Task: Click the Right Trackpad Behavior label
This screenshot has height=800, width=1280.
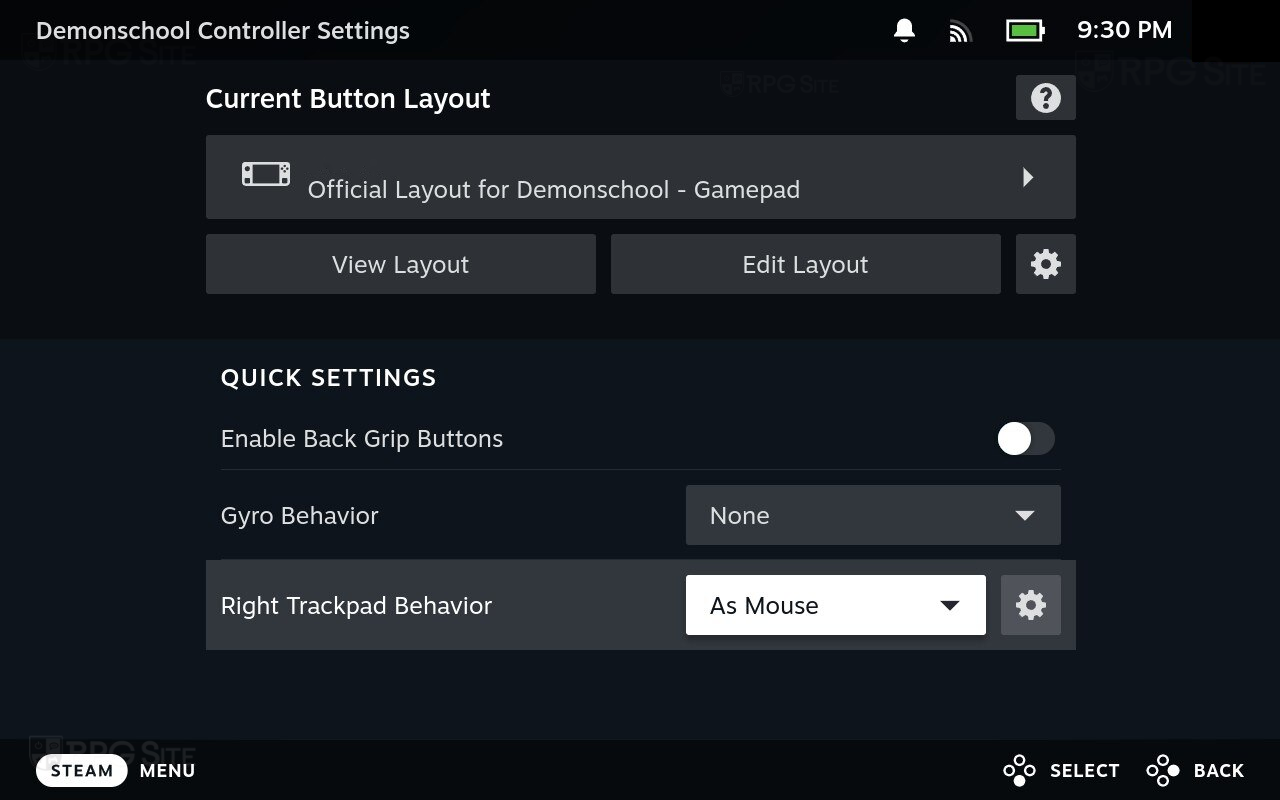Action: coord(356,606)
